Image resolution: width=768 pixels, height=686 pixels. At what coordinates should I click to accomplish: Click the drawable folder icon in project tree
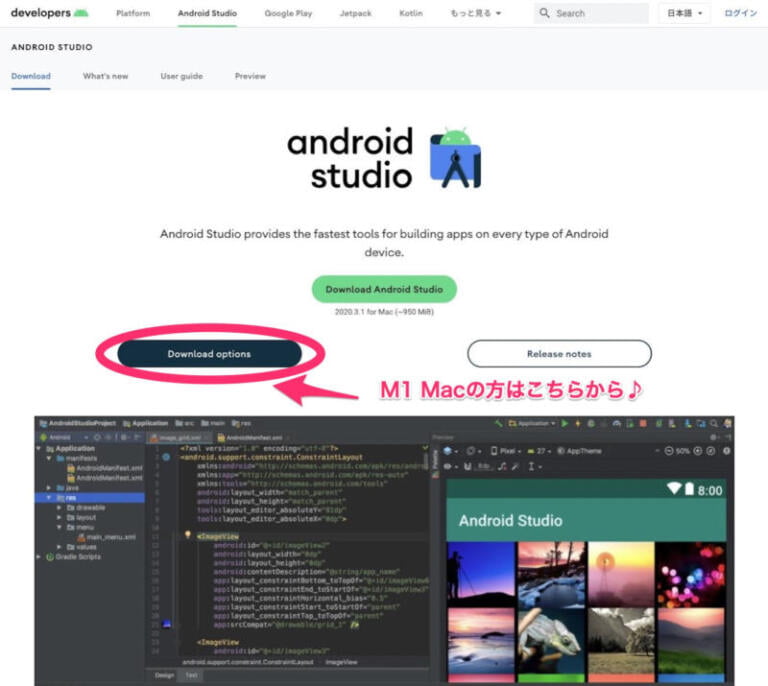pyautogui.click(x=69, y=508)
